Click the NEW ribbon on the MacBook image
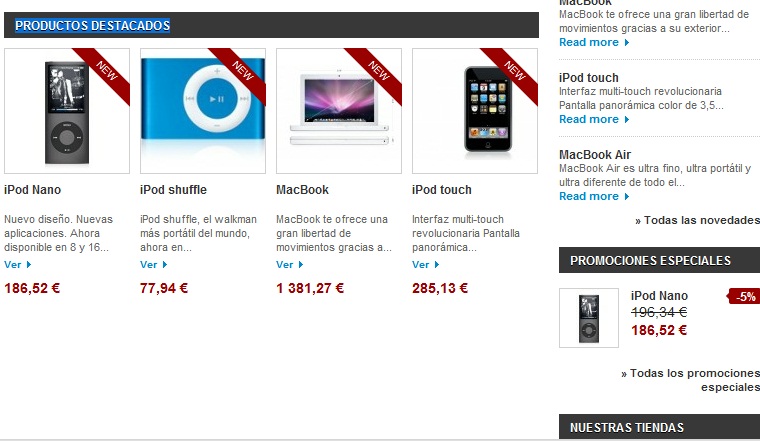 (379, 72)
